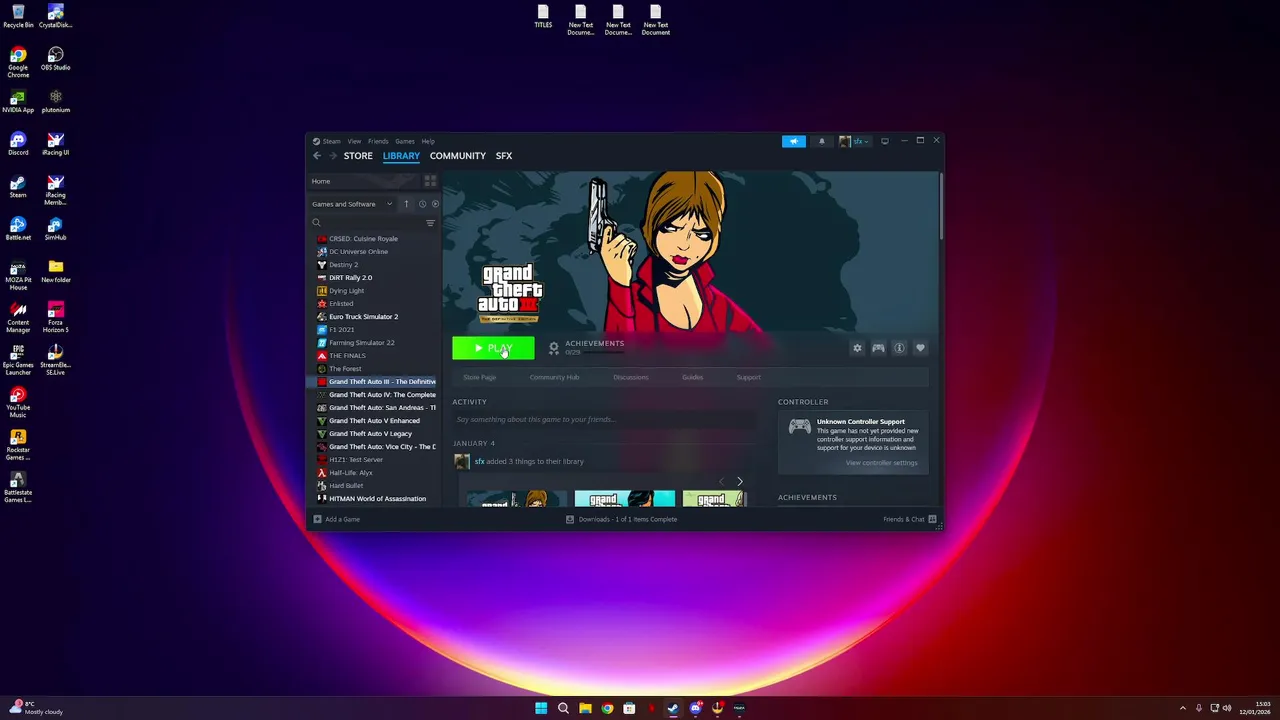Open the announcements megaphone button

793,141
